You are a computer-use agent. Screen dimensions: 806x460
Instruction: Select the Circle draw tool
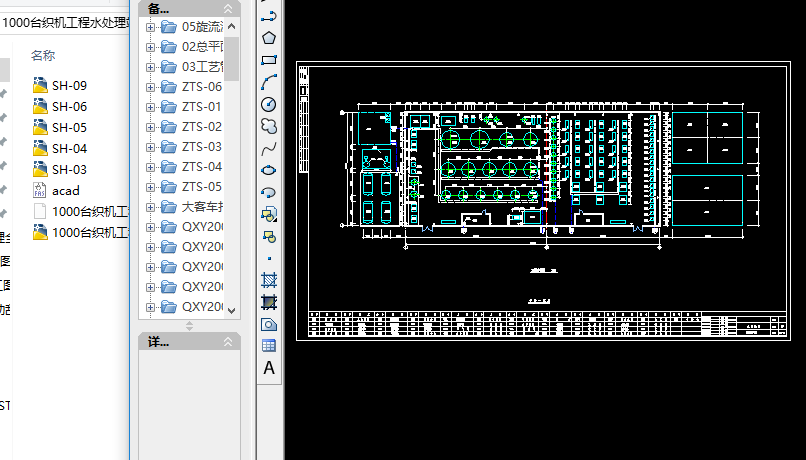click(x=269, y=104)
